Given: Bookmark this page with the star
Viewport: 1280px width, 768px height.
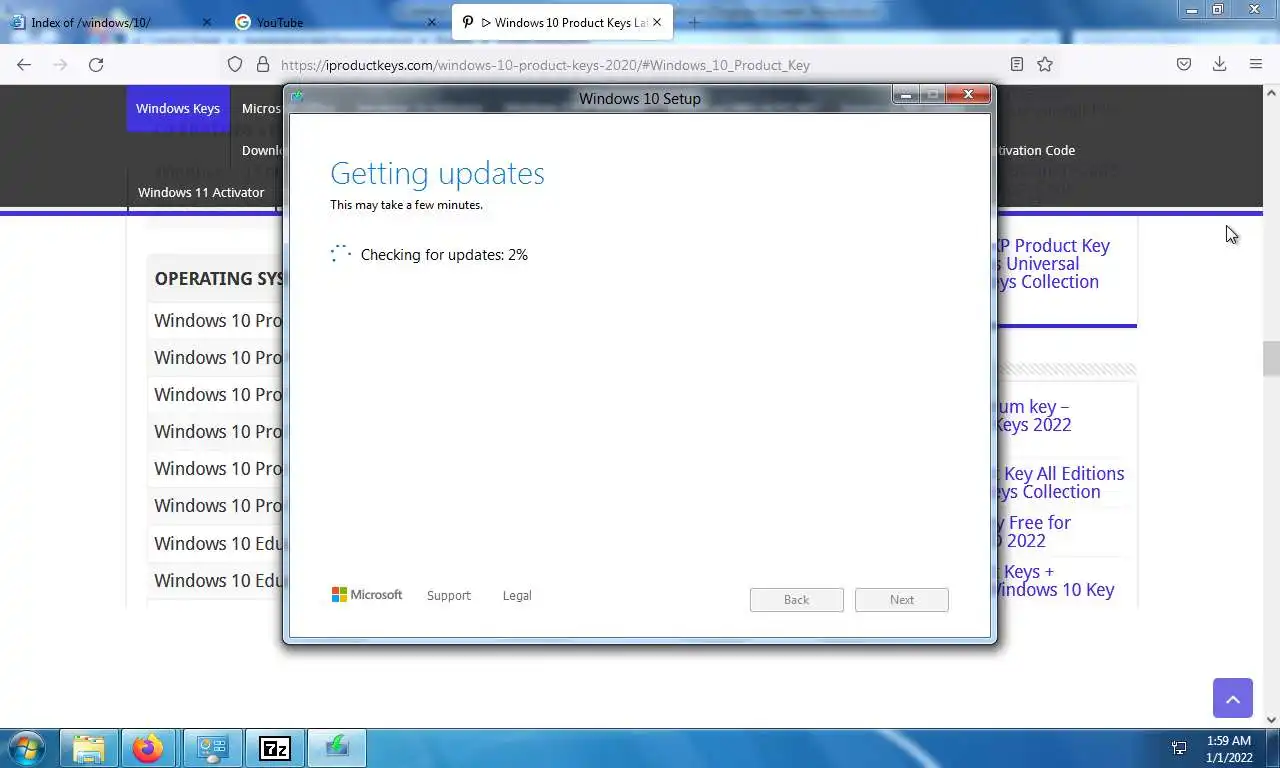Looking at the screenshot, I should 1045,64.
